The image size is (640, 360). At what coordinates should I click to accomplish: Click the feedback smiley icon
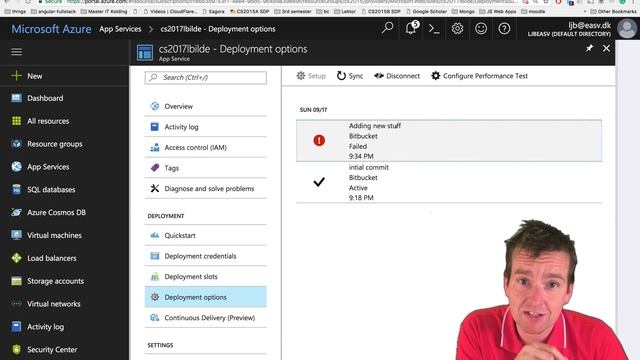coord(481,29)
